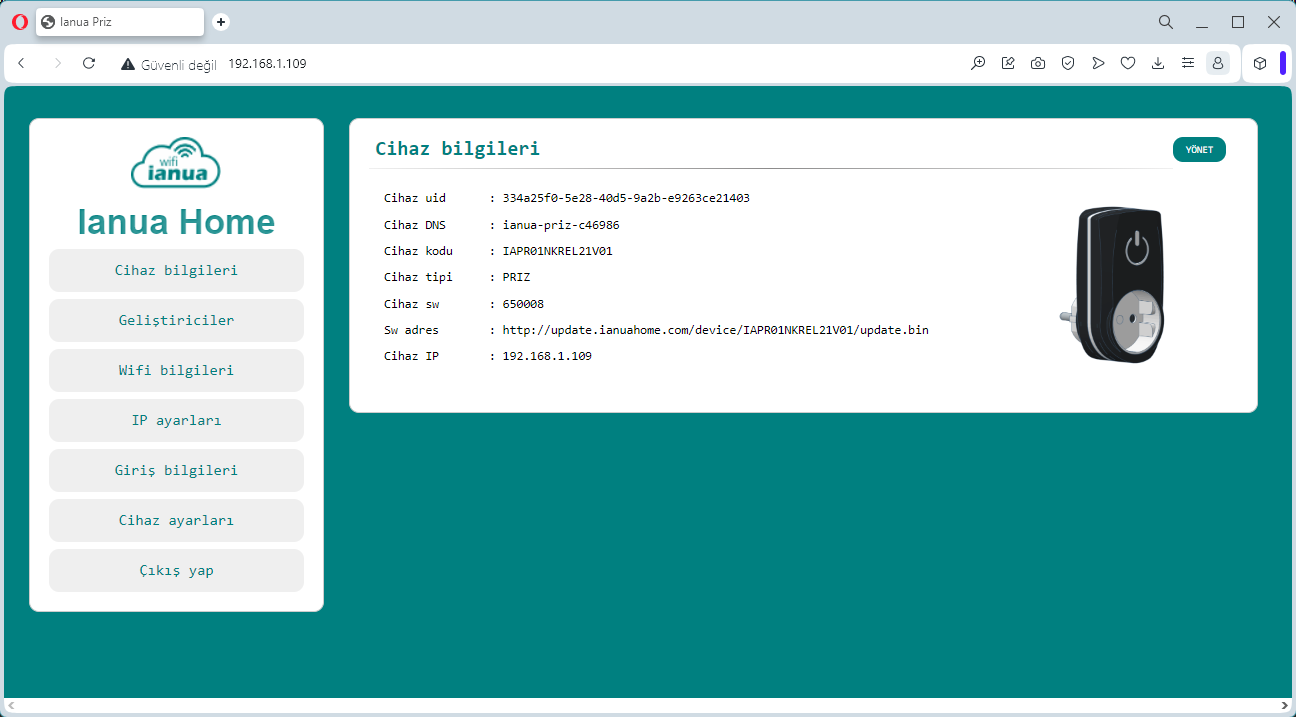This screenshot has width=1296, height=717.
Task: Click the 'Güvenli değil' security warning
Action: click(x=169, y=64)
